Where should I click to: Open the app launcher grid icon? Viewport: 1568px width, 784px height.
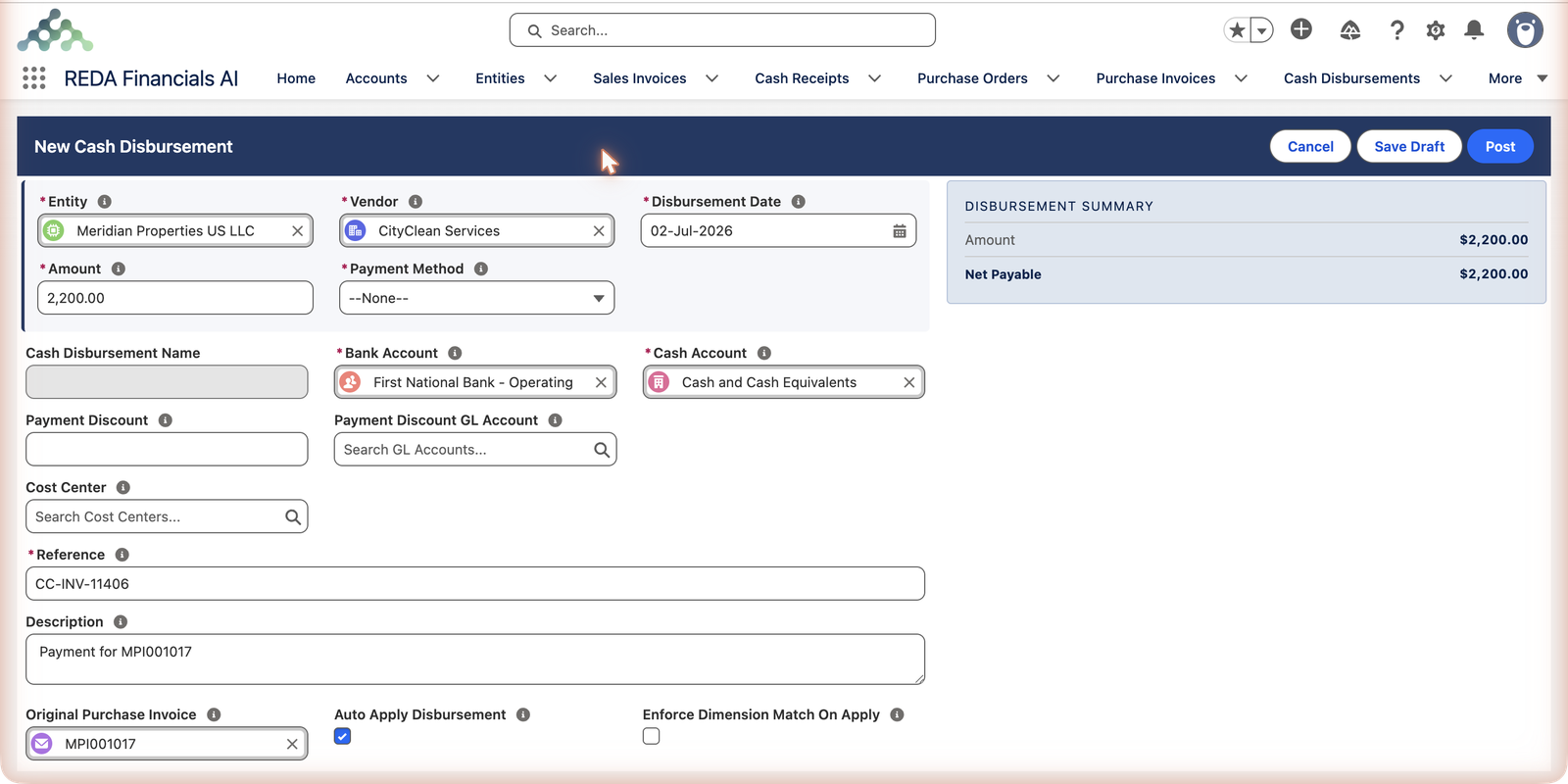pos(34,78)
